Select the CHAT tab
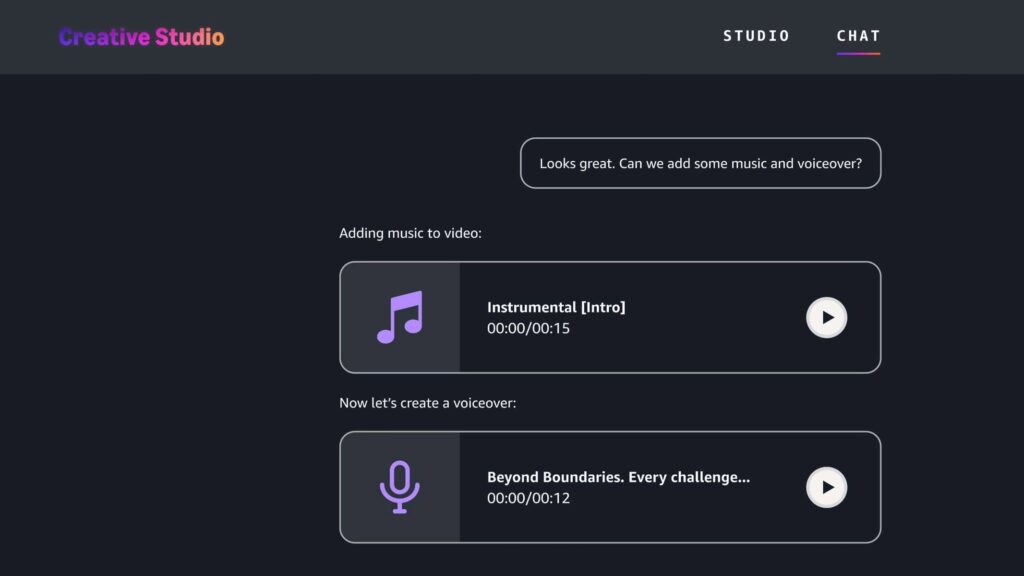This screenshot has width=1024, height=576. point(858,36)
